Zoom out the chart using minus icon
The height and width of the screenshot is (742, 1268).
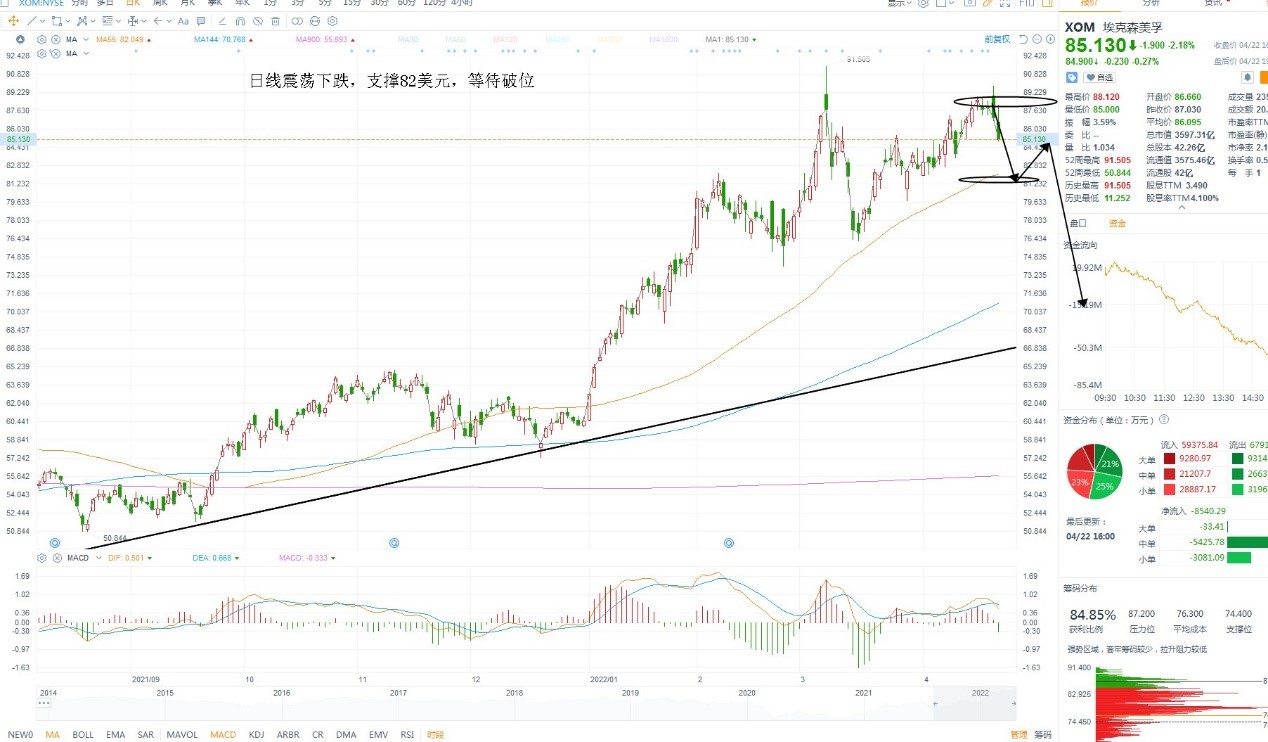[1037, 39]
